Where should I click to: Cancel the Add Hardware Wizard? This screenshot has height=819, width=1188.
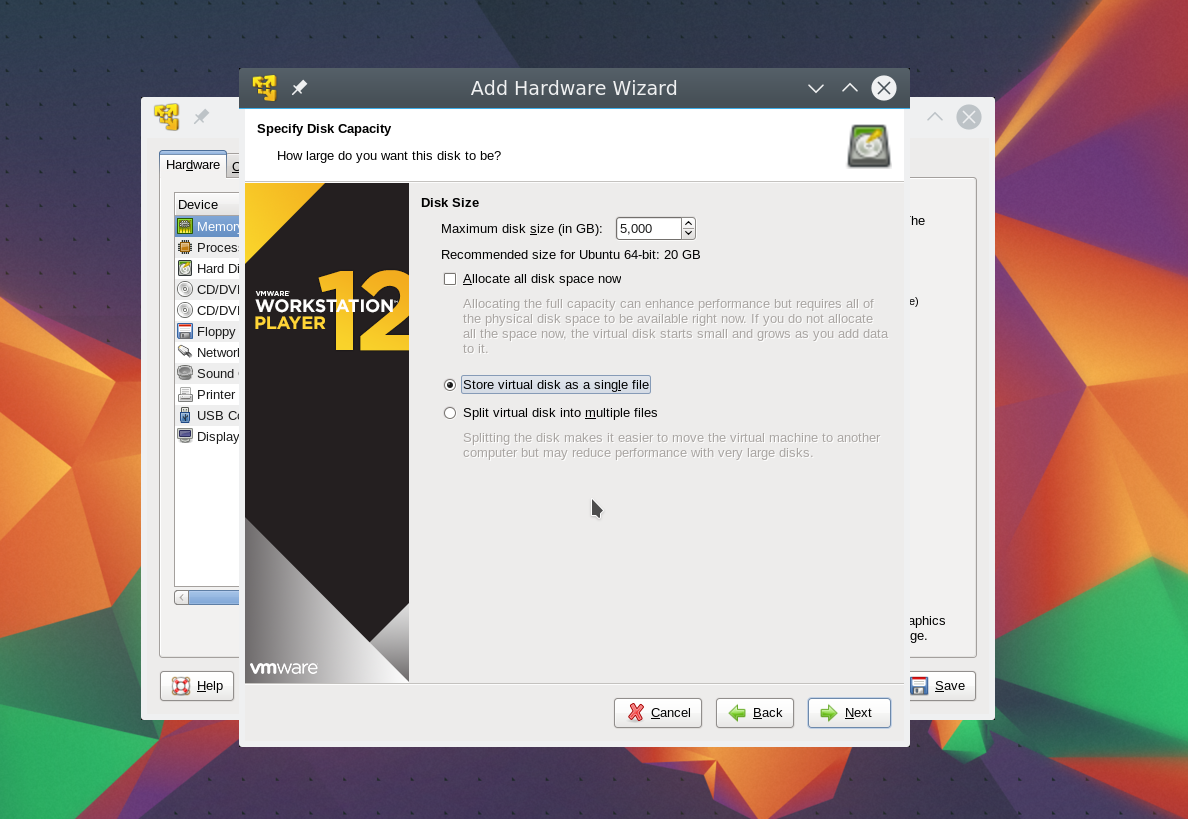(658, 713)
